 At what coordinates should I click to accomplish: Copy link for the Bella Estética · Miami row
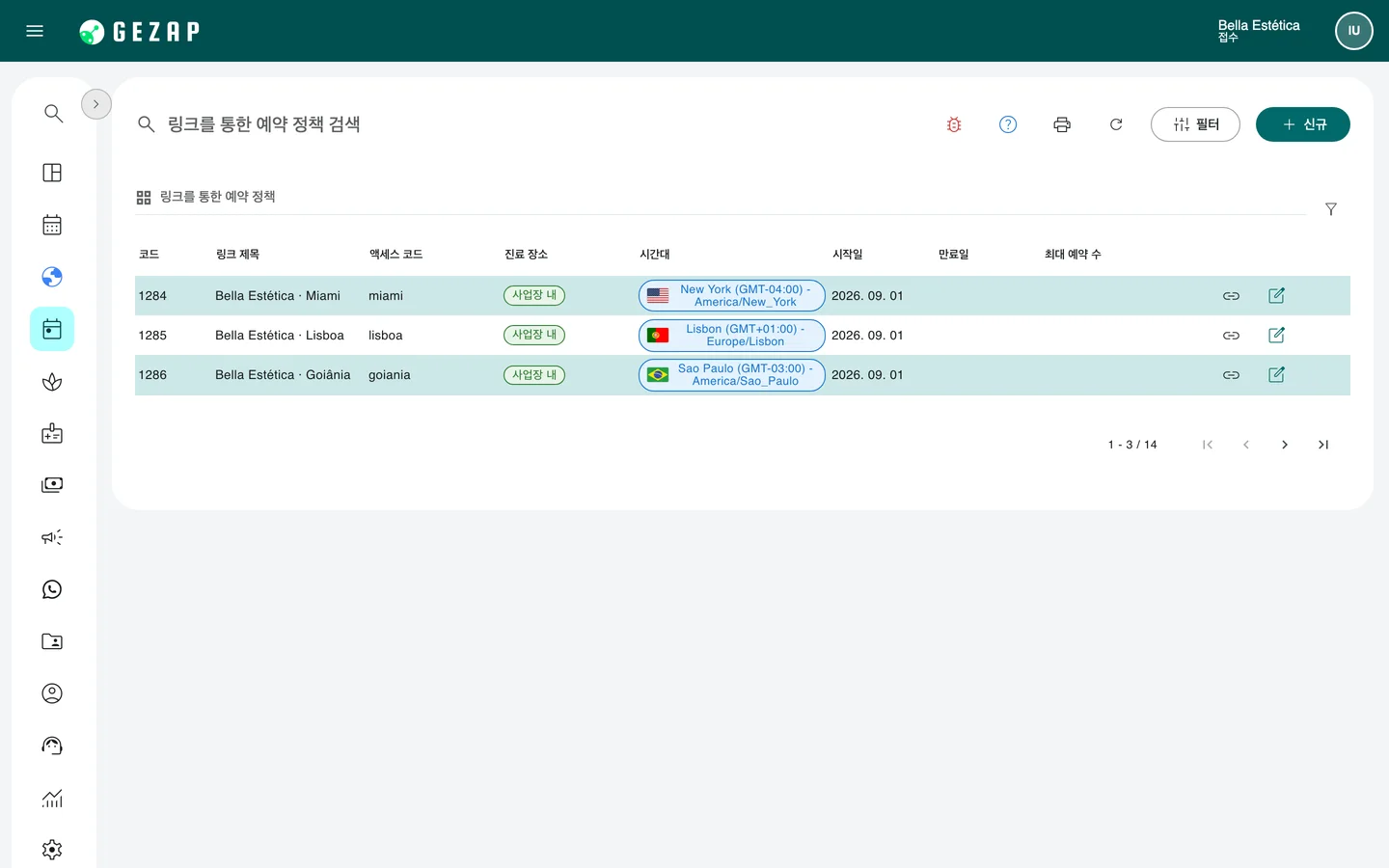[1231, 296]
